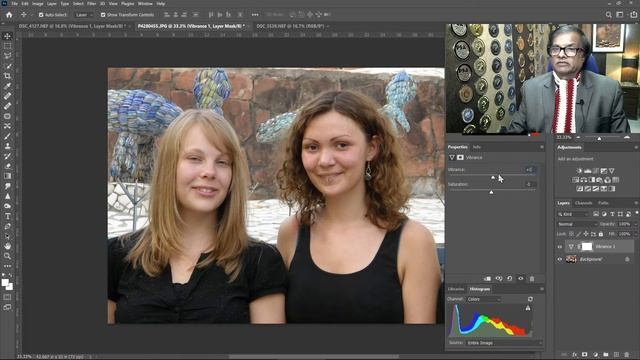Select the Hand tool
Viewport: 640px width, 360px height.
point(7,246)
